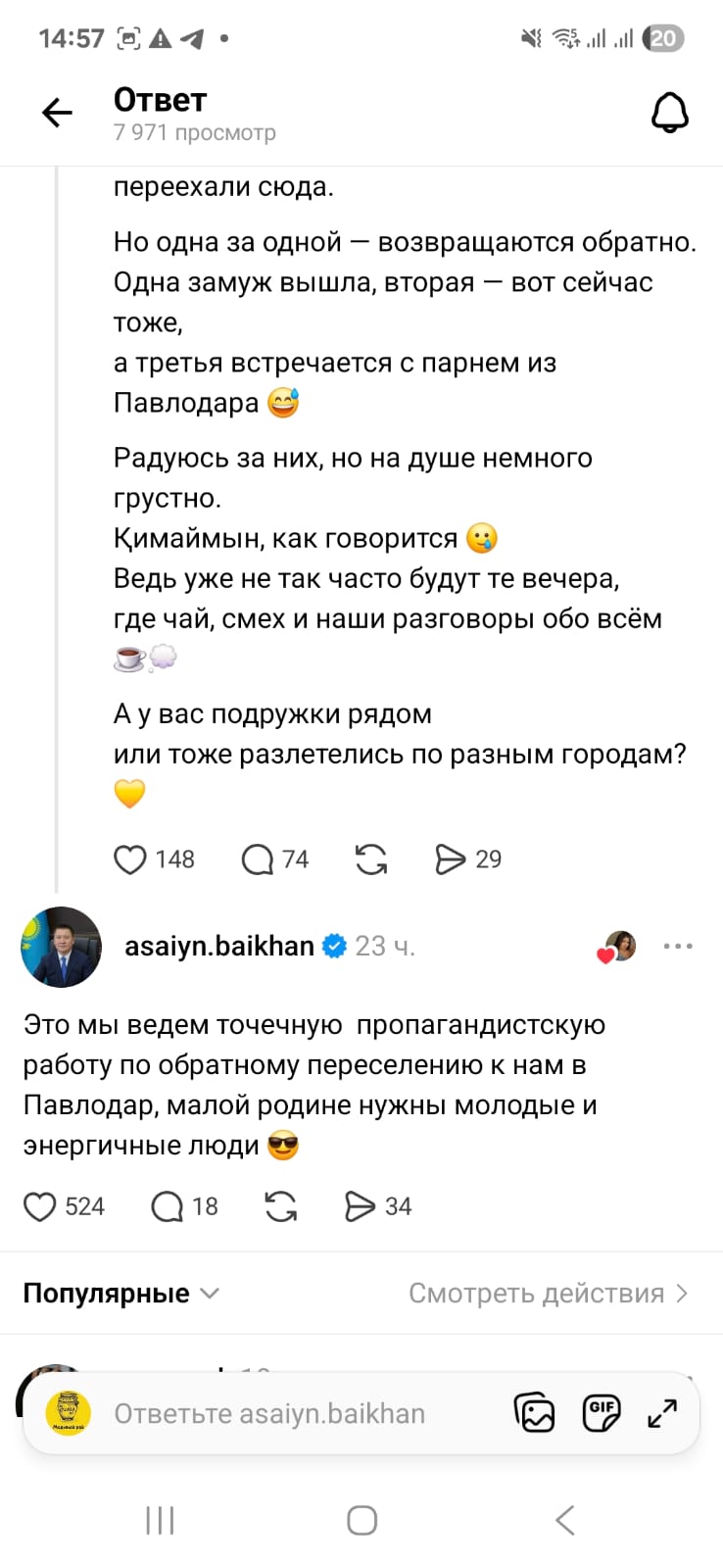Viewport: 723px width, 1568px height.
Task: Tap the notification bell icon
Action: (x=670, y=114)
